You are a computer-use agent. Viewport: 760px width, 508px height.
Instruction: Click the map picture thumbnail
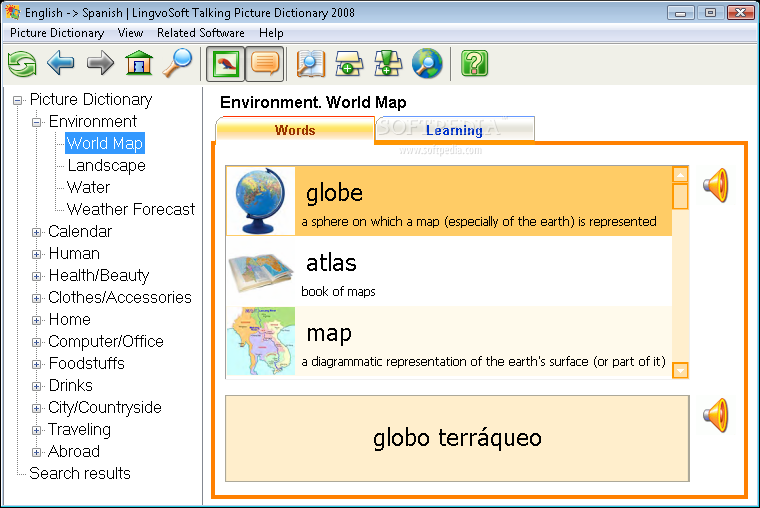(x=261, y=341)
